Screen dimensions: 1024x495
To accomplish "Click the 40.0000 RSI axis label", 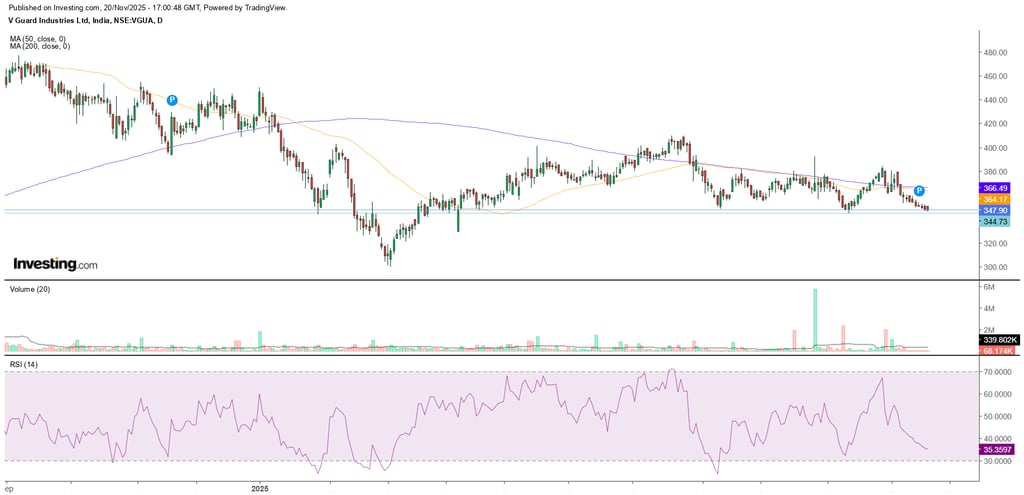I will point(998,439).
